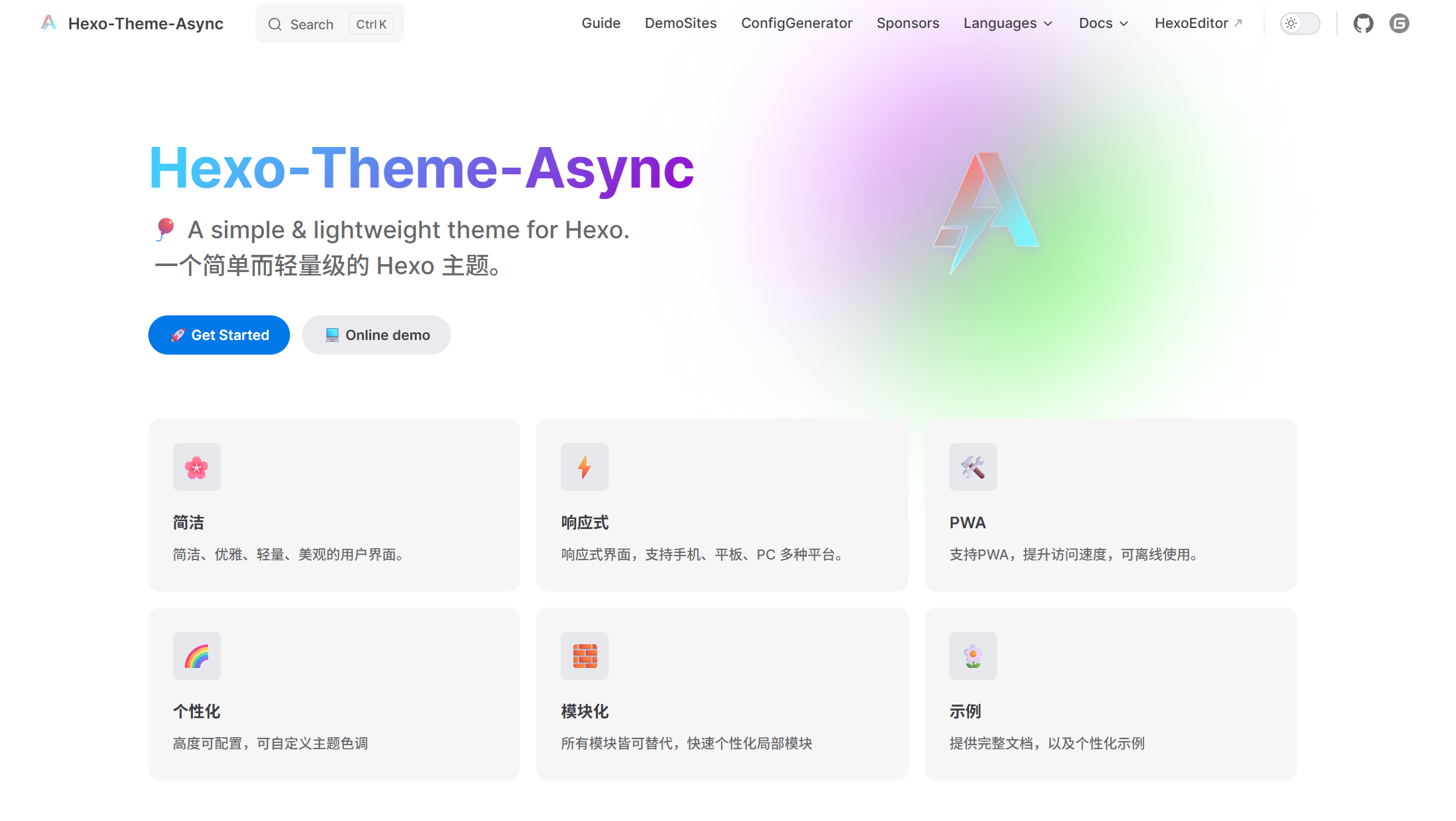The height and width of the screenshot is (821, 1456).
Task: Click the brick icon on 模块化 card
Action: coord(584,656)
